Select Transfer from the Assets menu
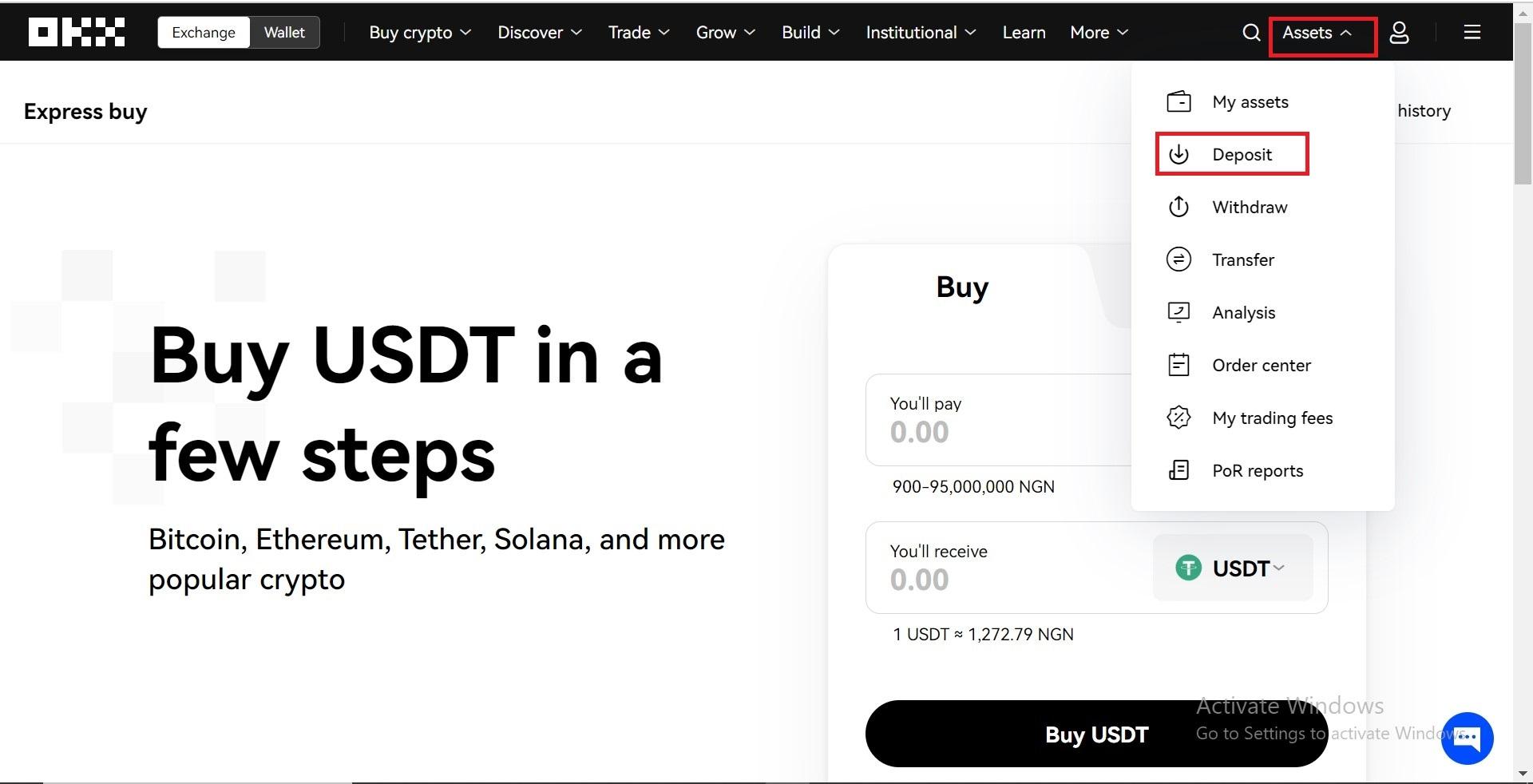The height and width of the screenshot is (784, 1533). coord(1243,259)
